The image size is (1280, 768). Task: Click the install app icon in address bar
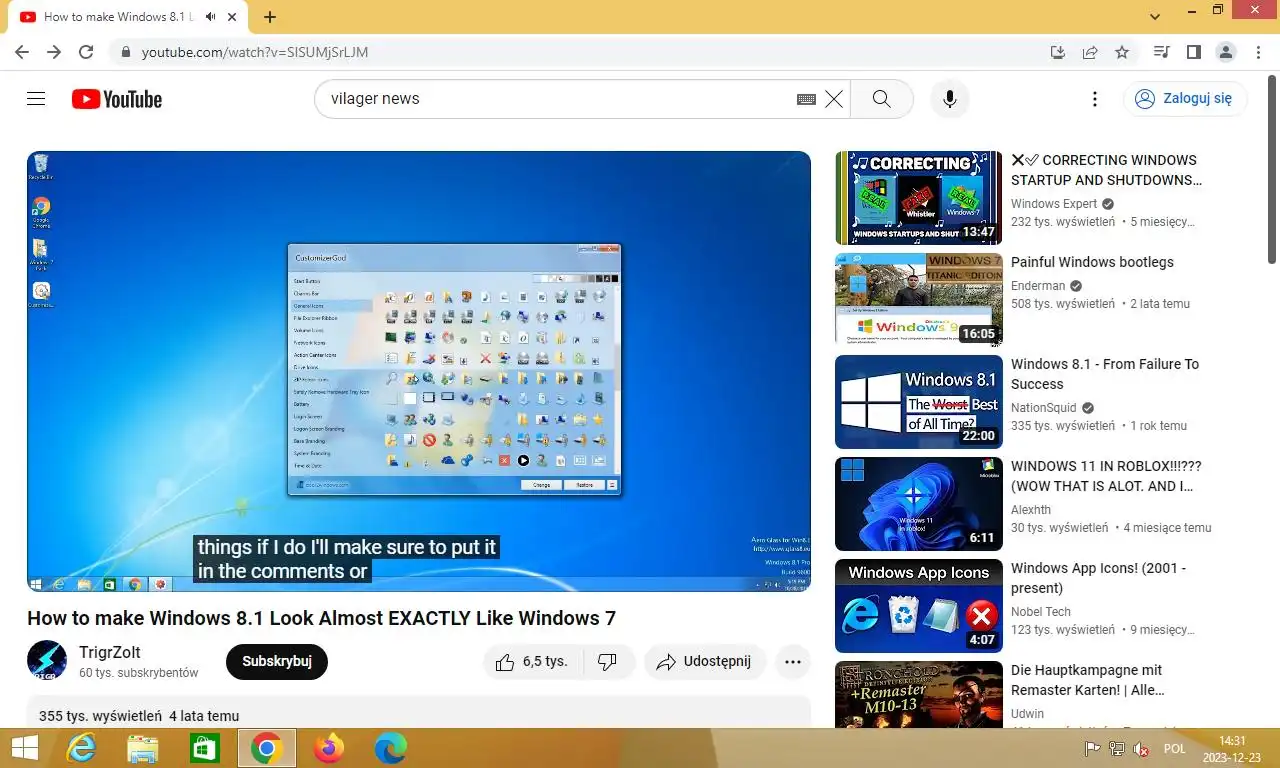coord(1058,52)
